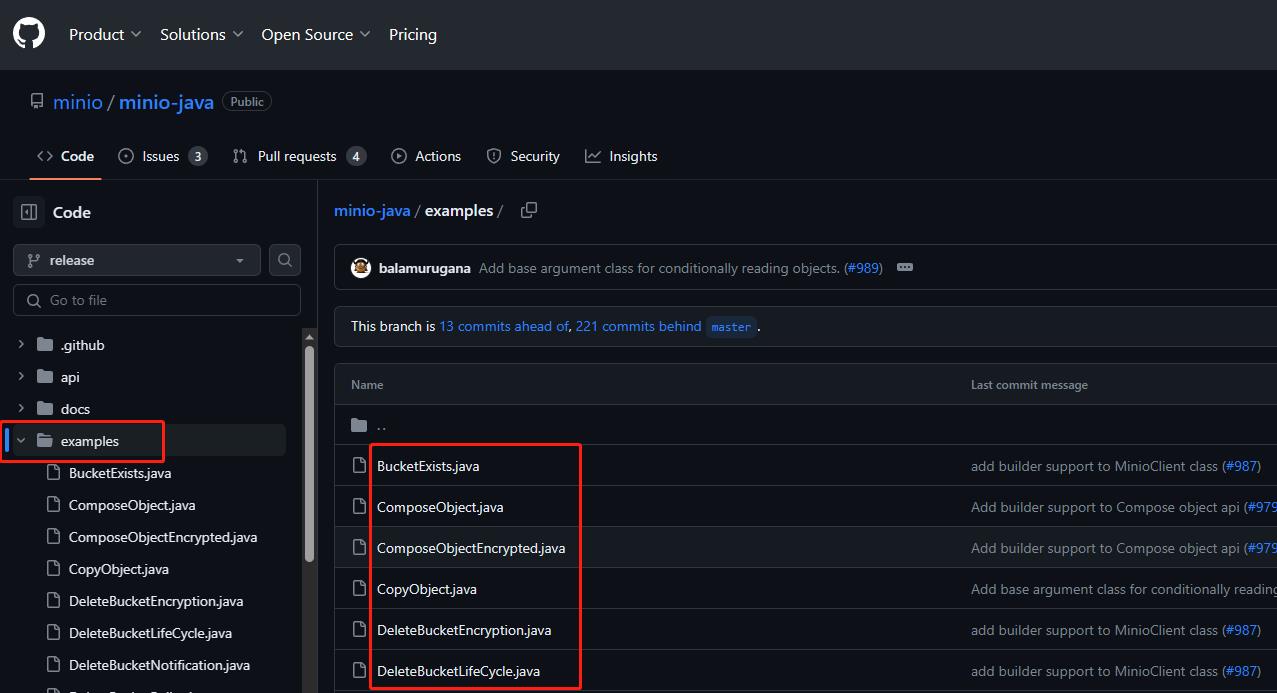Click the search magnifier beside branch selector
This screenshot has height=693, width=1277.
[x=285, y=260]
